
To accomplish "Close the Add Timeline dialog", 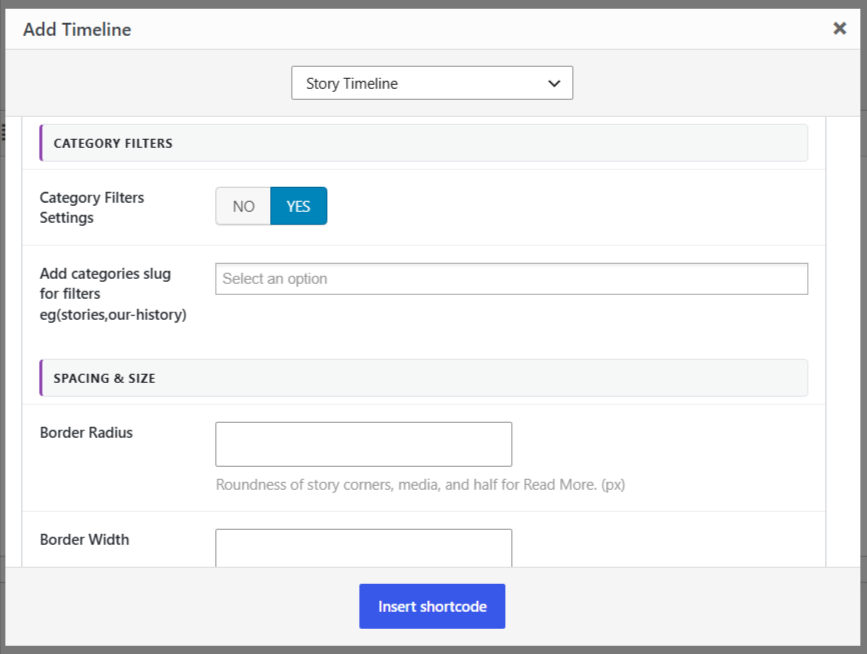I will tap(839, 28).
